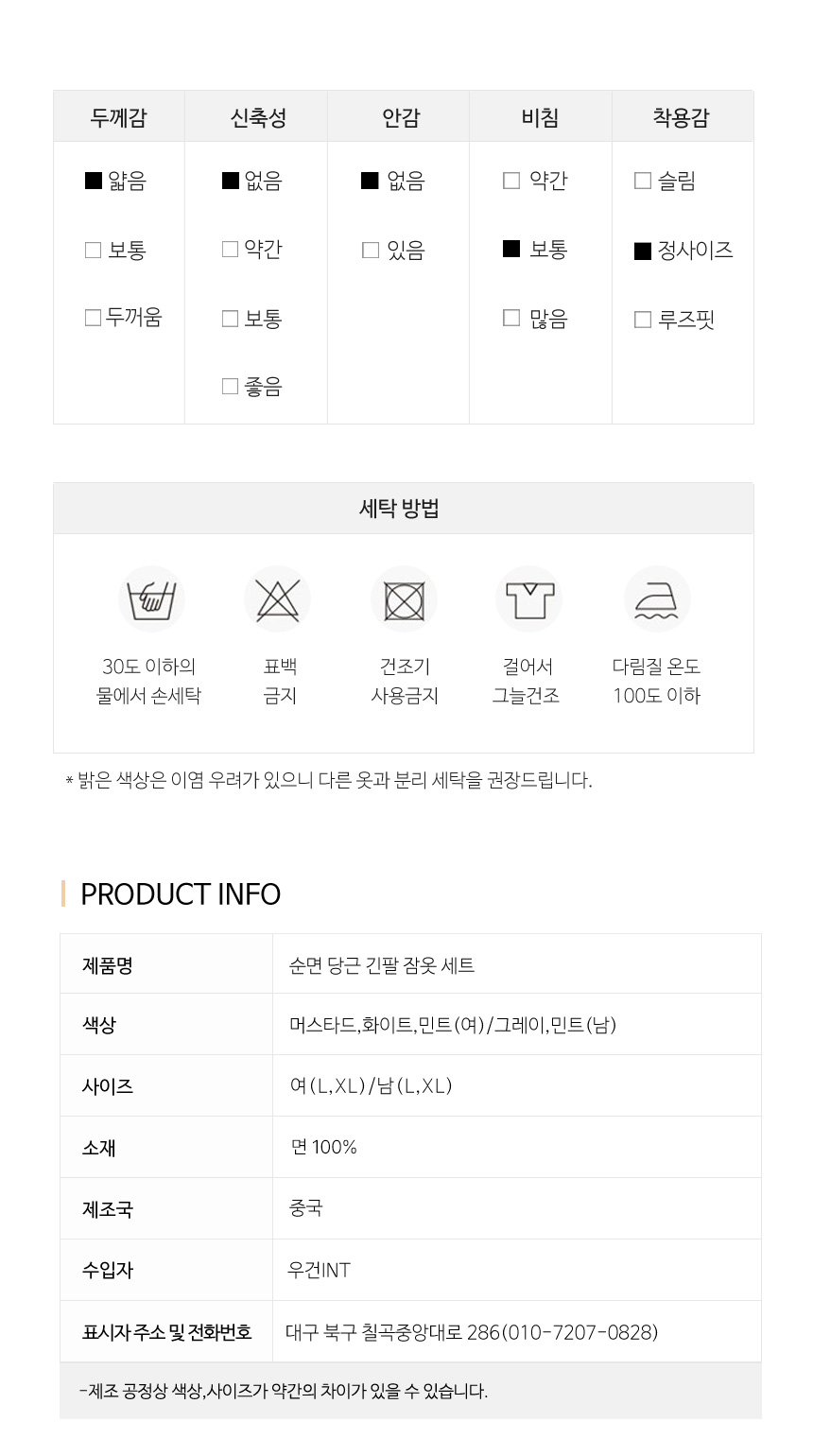Click the no tumble dryer icon

[405, 599]
